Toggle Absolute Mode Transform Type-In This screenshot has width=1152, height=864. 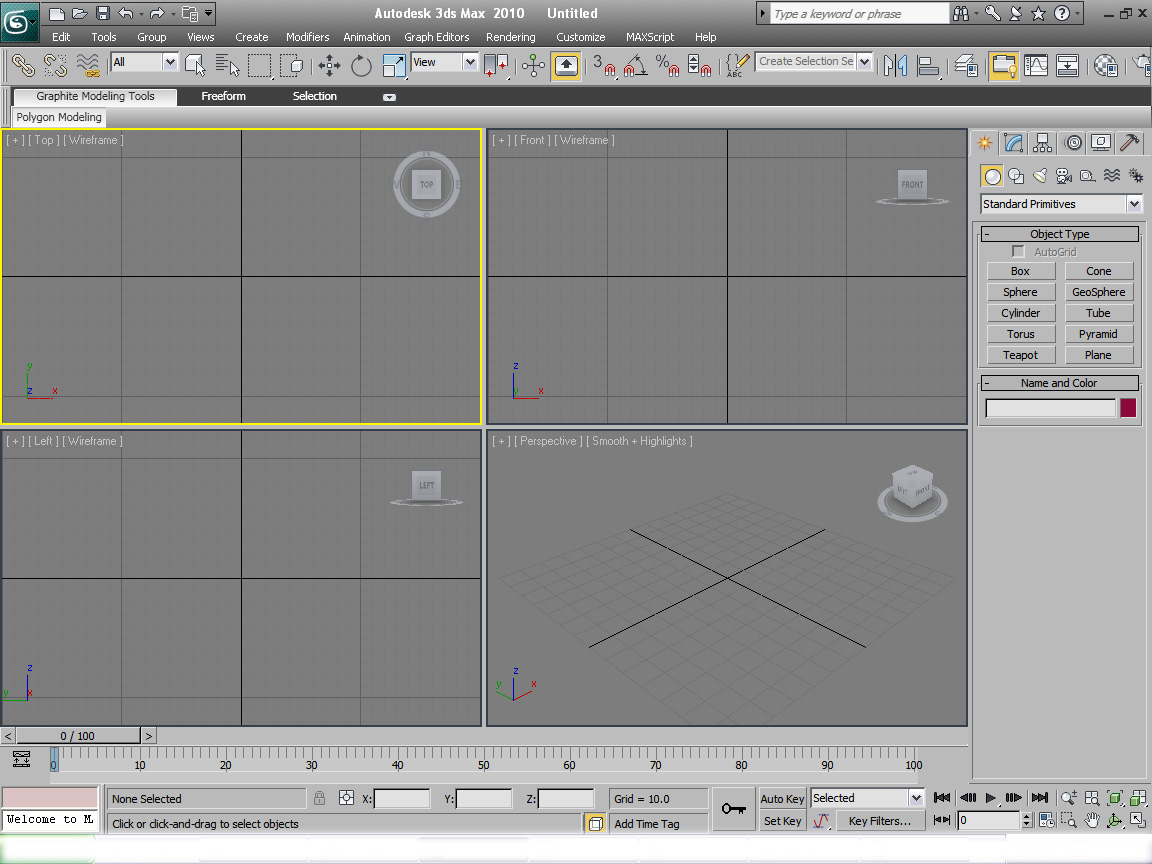pyautogui.click(x=346, y=798)
